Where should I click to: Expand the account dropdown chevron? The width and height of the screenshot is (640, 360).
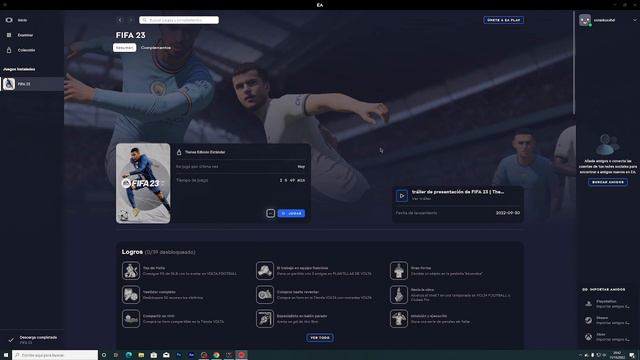point(635,20)
